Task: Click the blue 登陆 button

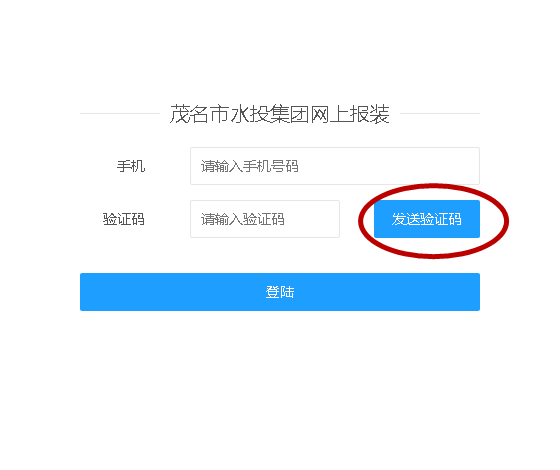Action: [280, 292]
